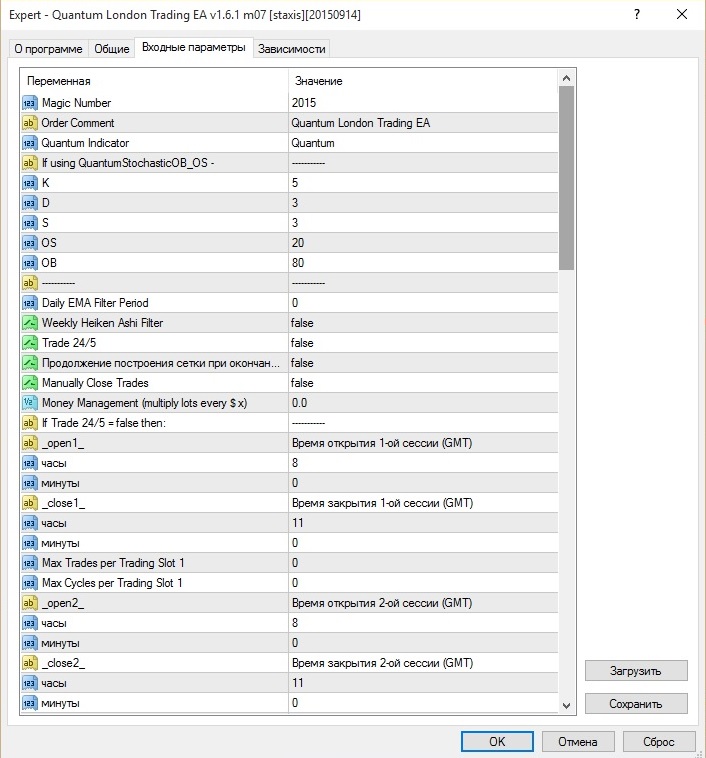Click the Отмена button
This screenshot has width=706, height=758.
[578, 742]
